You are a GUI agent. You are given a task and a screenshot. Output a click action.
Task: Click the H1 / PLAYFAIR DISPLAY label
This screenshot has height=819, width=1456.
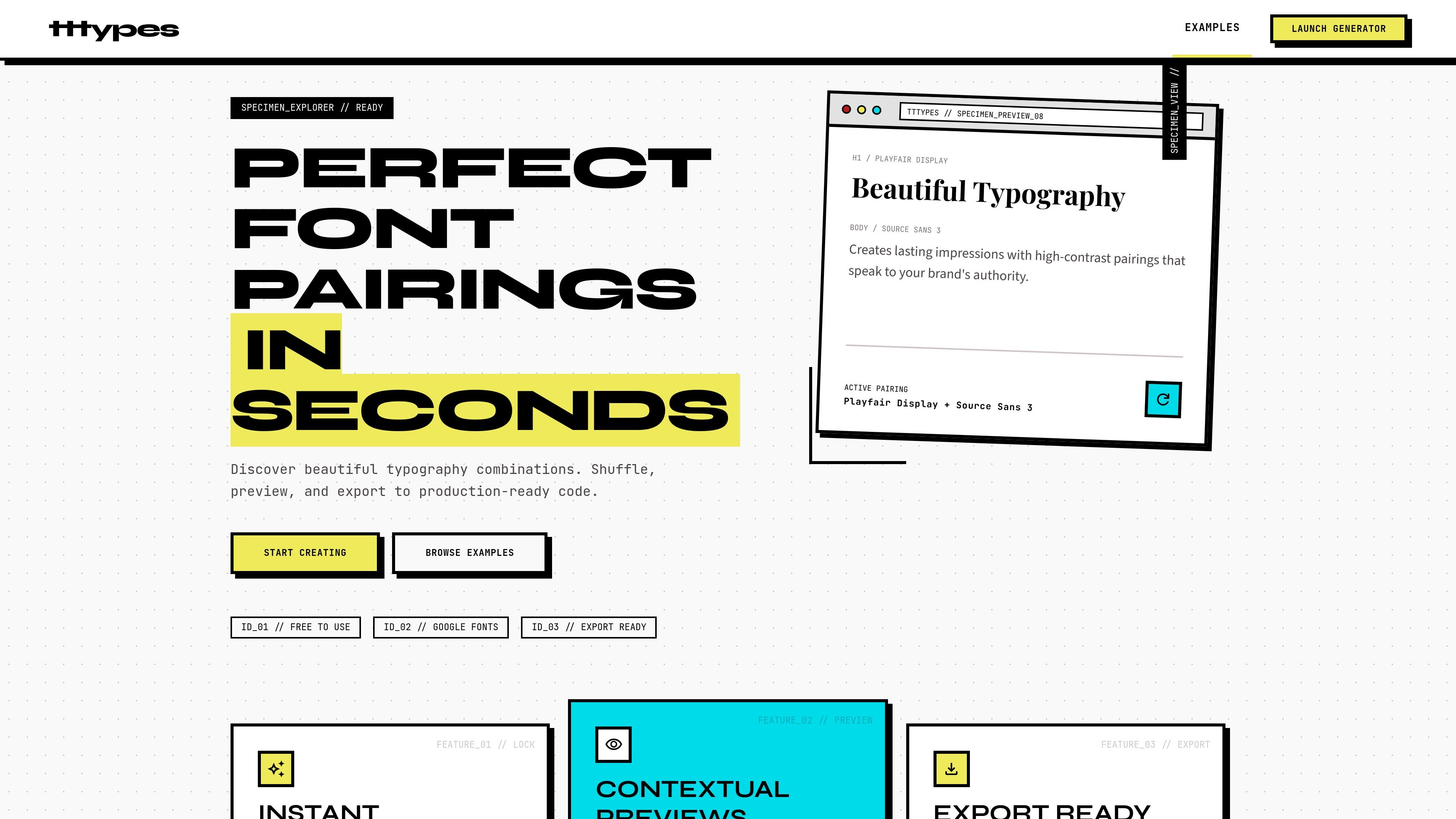click(900, 159)
